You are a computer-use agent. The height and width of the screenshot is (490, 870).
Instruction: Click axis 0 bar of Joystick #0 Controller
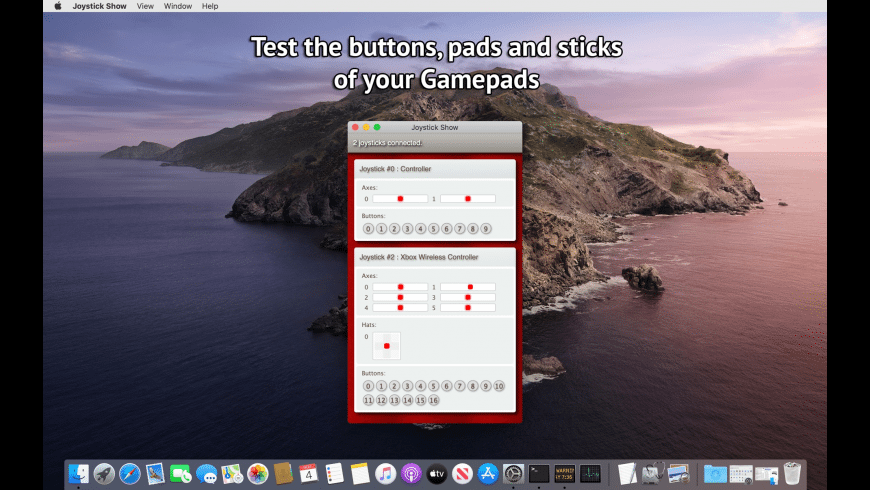tap(400, 199)
